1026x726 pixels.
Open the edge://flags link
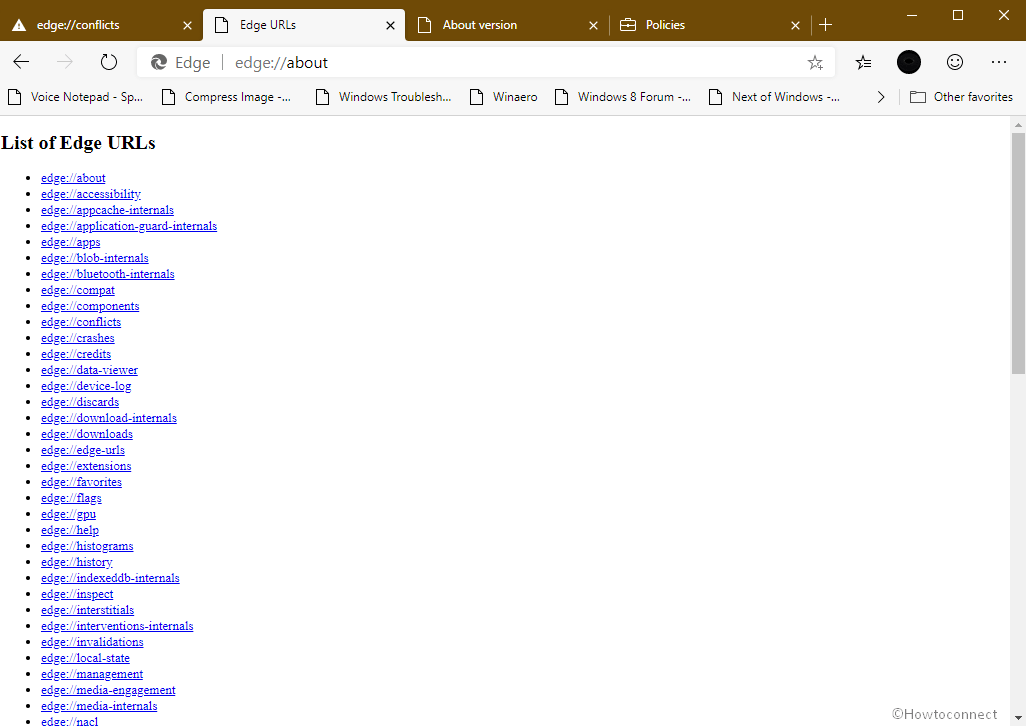tap(71, 498)
